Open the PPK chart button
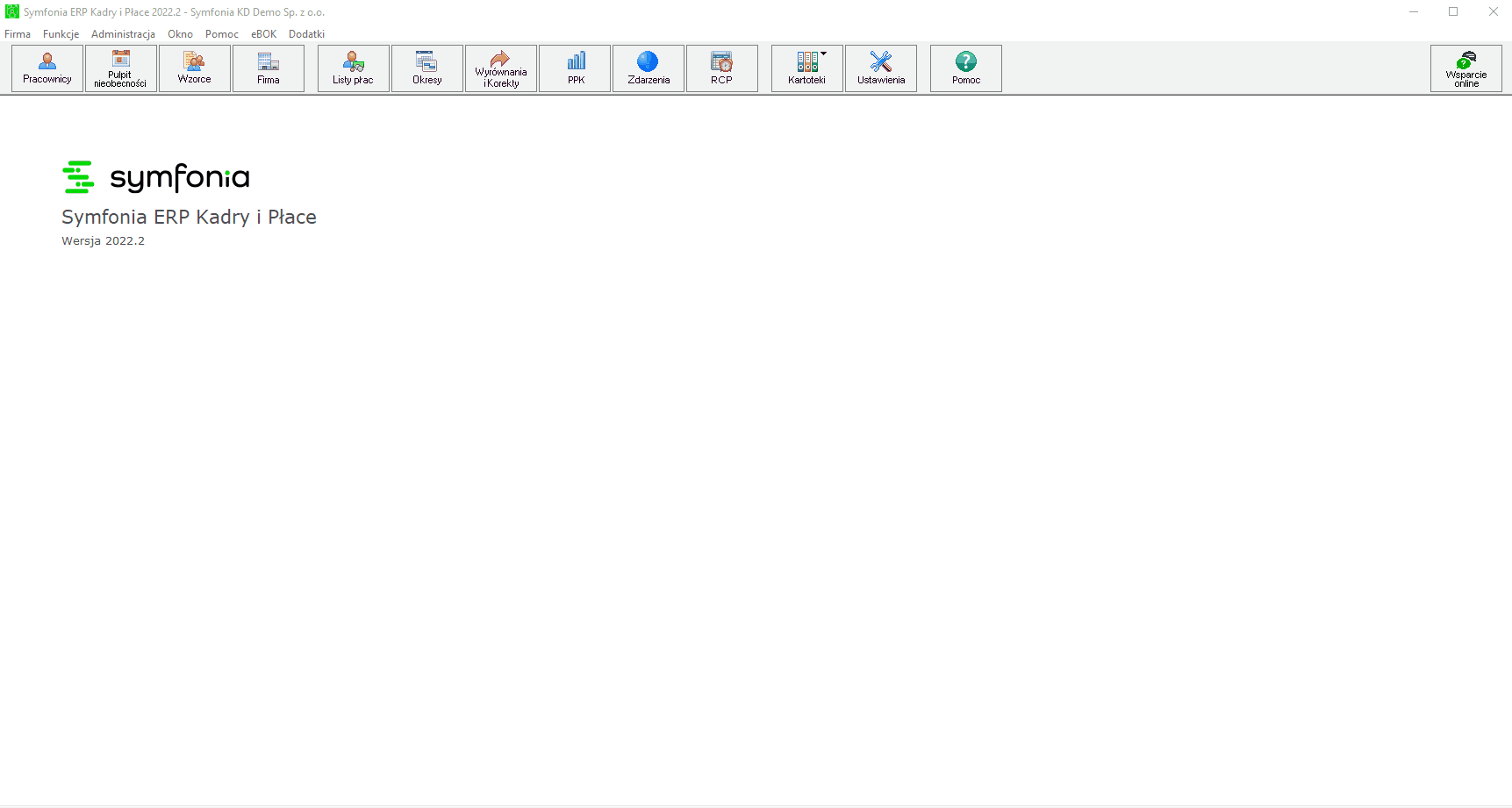Screen dimensions: 1512x808 (575, 68)
